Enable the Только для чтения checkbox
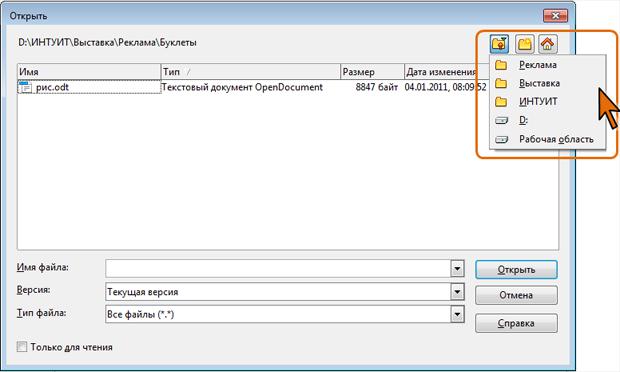Viewport: 620px width, 372px height. click(x=22, y=347)
